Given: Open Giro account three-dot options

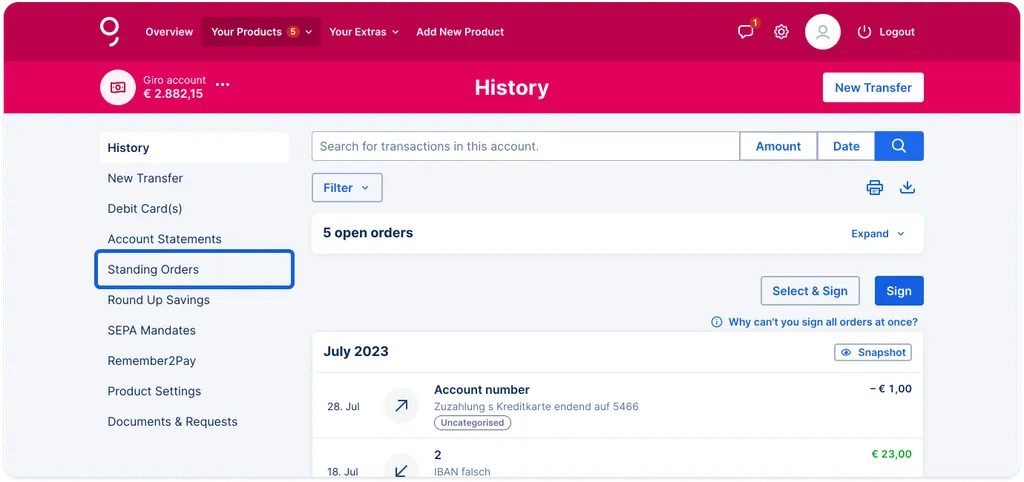Looking at the screenshot, I should [x=223, y=84].
